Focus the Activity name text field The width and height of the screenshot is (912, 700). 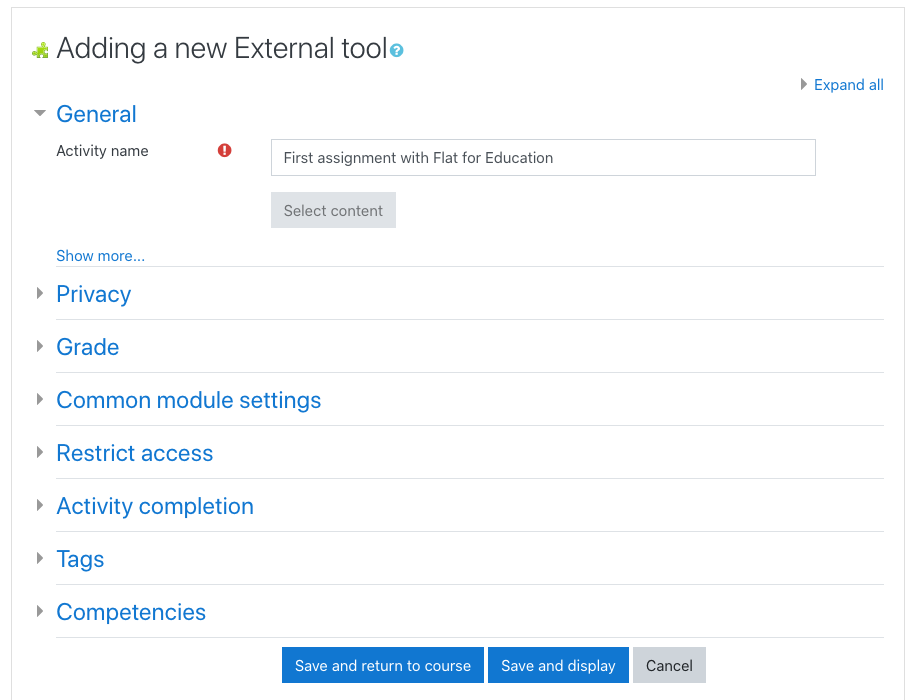[x=543, y=158]
